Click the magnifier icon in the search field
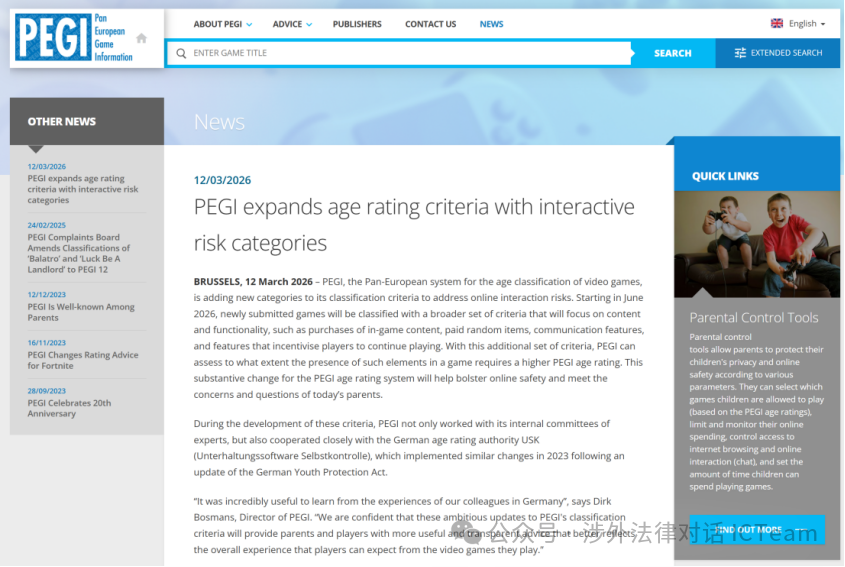This screenshot has width=845, height=567. click(x=181, y=53)
